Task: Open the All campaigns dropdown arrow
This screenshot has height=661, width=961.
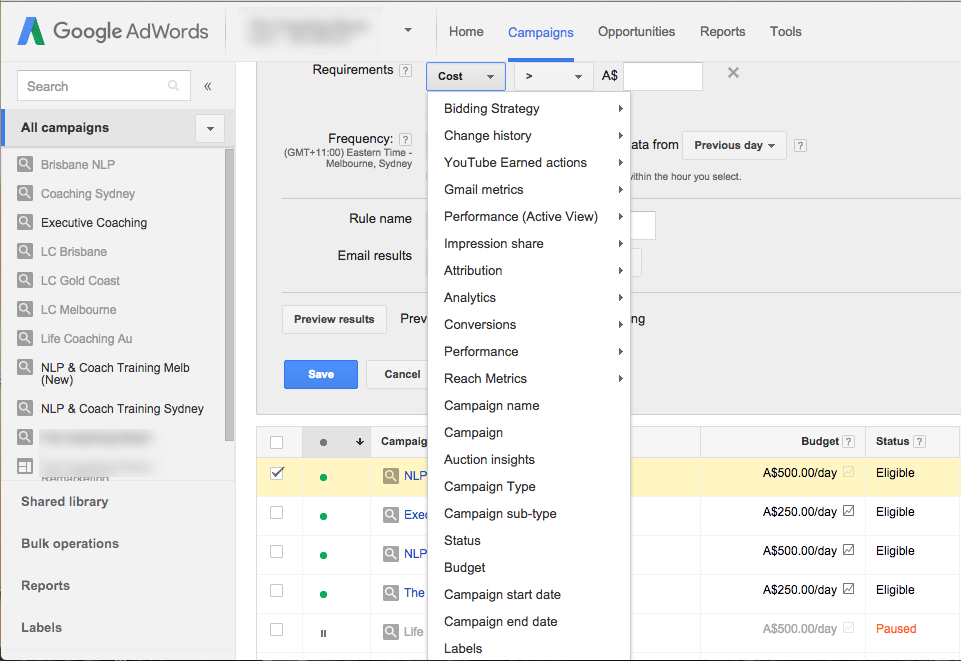Action: (210, 129)
